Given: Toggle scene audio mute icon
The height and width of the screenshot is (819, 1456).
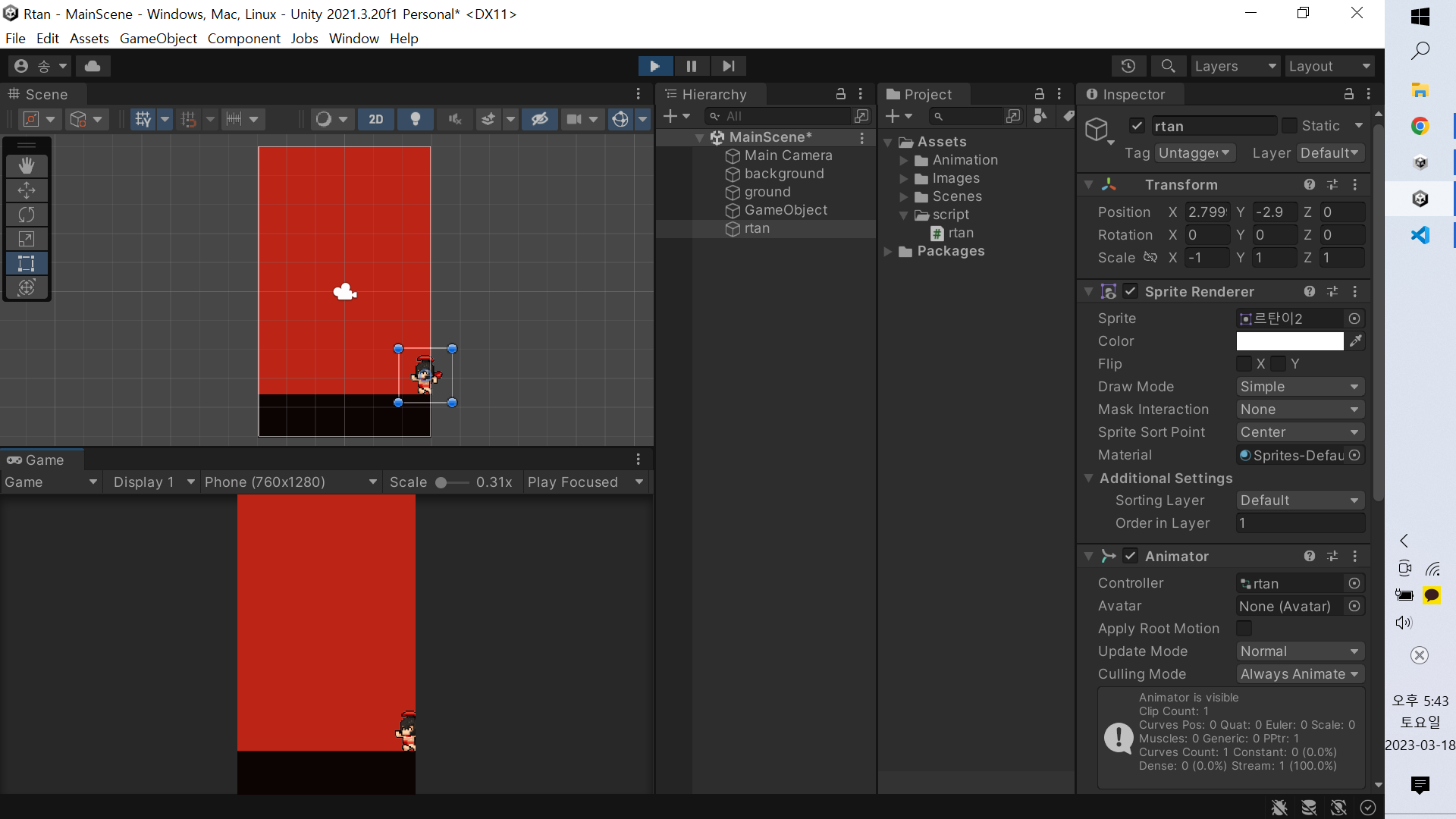Looking at the screenshot, I should (455, 119).
